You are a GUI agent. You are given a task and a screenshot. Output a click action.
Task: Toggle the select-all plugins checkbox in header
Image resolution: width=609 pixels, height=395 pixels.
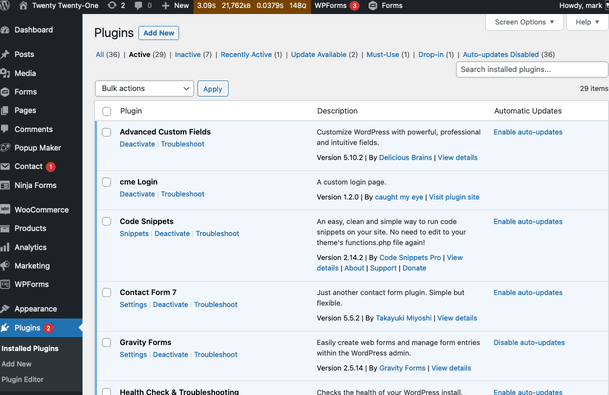106,111
